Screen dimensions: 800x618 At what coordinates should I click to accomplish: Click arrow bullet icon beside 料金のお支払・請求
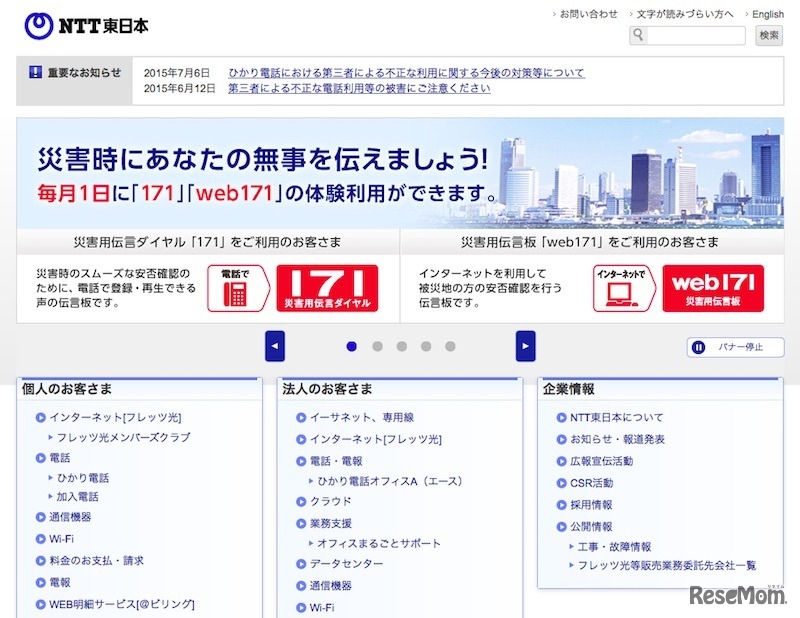pos(40,561)
